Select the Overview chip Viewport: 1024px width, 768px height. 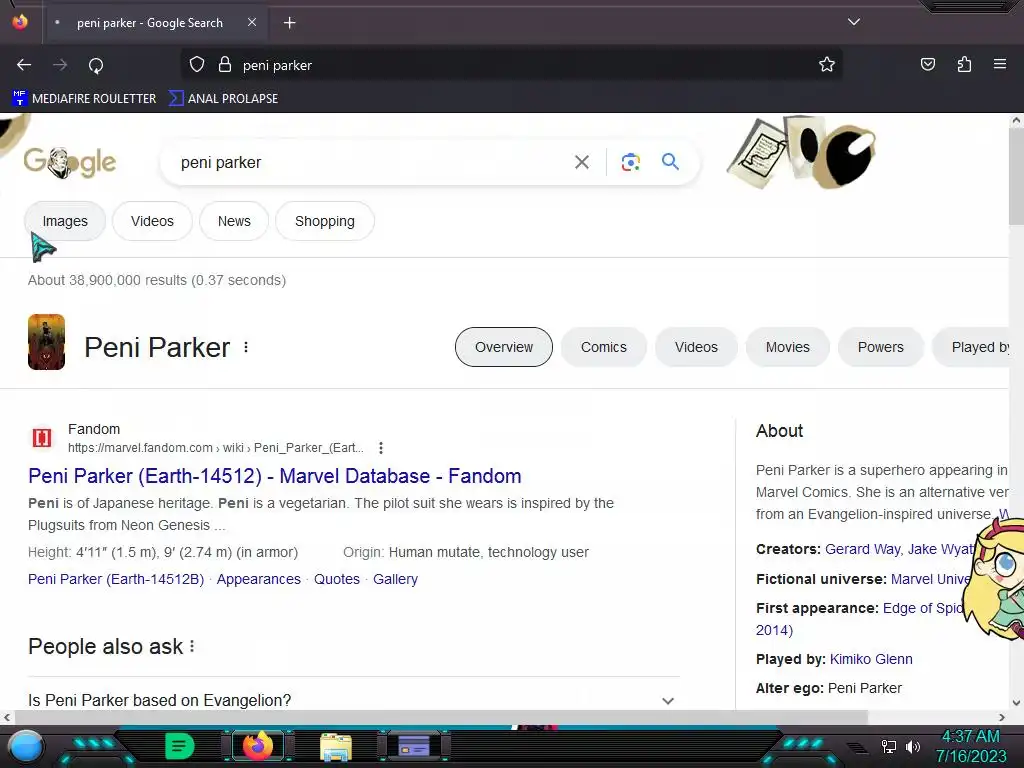(504, 347)
